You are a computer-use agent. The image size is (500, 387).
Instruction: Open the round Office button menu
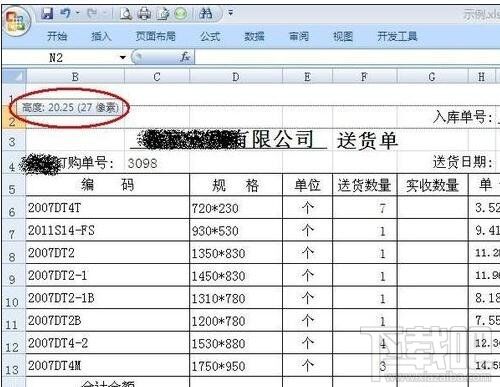pyautogui.click(x=15, y=21)
